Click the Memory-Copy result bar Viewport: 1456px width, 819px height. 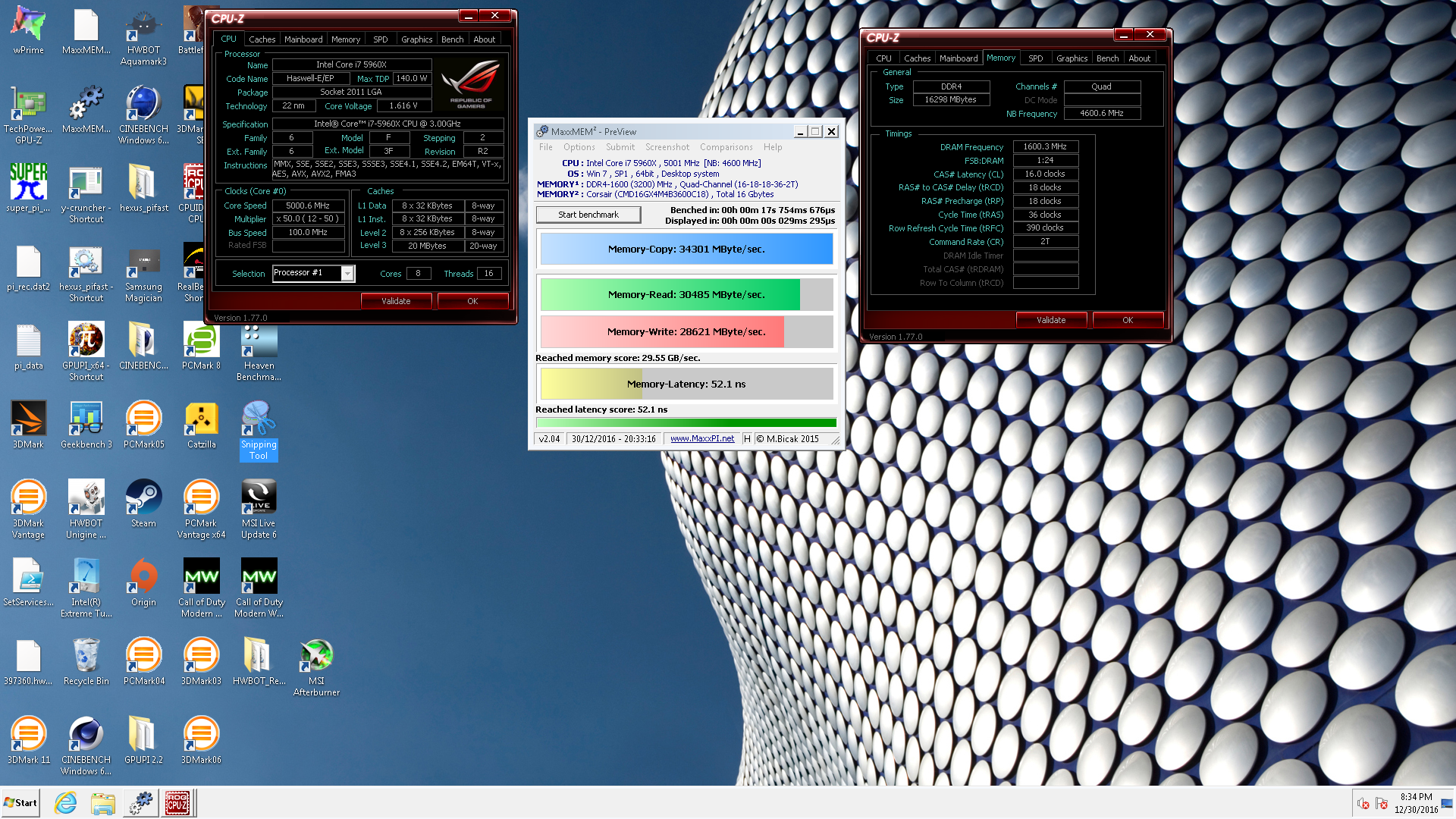(x=686, y=249)
